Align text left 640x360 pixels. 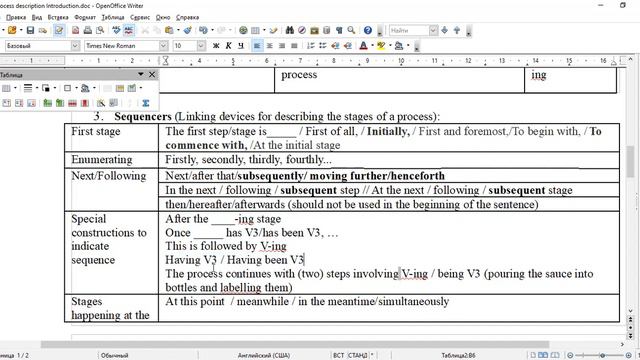coord(257,46)
